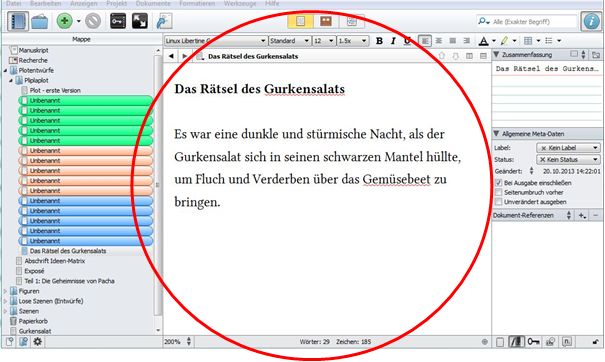Click the 200% zoom stepper
The height and width of the screenshot is (362, 605).
click(189, 342)
